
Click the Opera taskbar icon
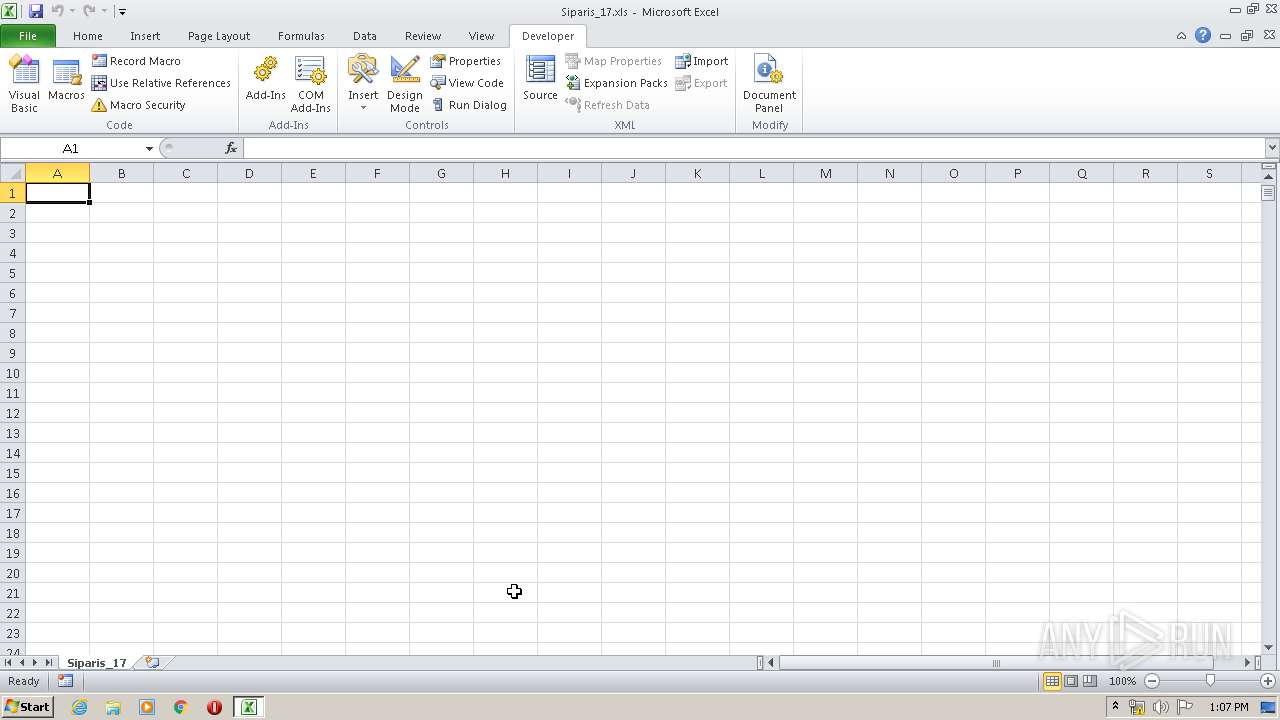pos(214,707)
